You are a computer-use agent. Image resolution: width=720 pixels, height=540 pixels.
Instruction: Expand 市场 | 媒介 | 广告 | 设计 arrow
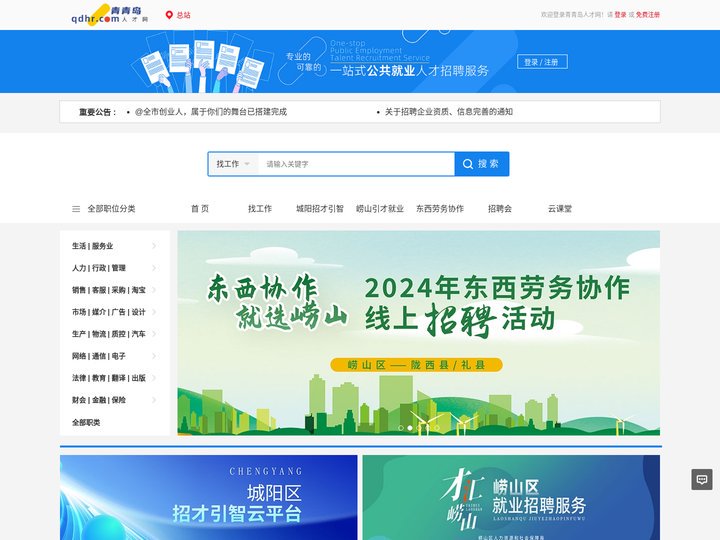pyautogui.click(x=154, y=312)
